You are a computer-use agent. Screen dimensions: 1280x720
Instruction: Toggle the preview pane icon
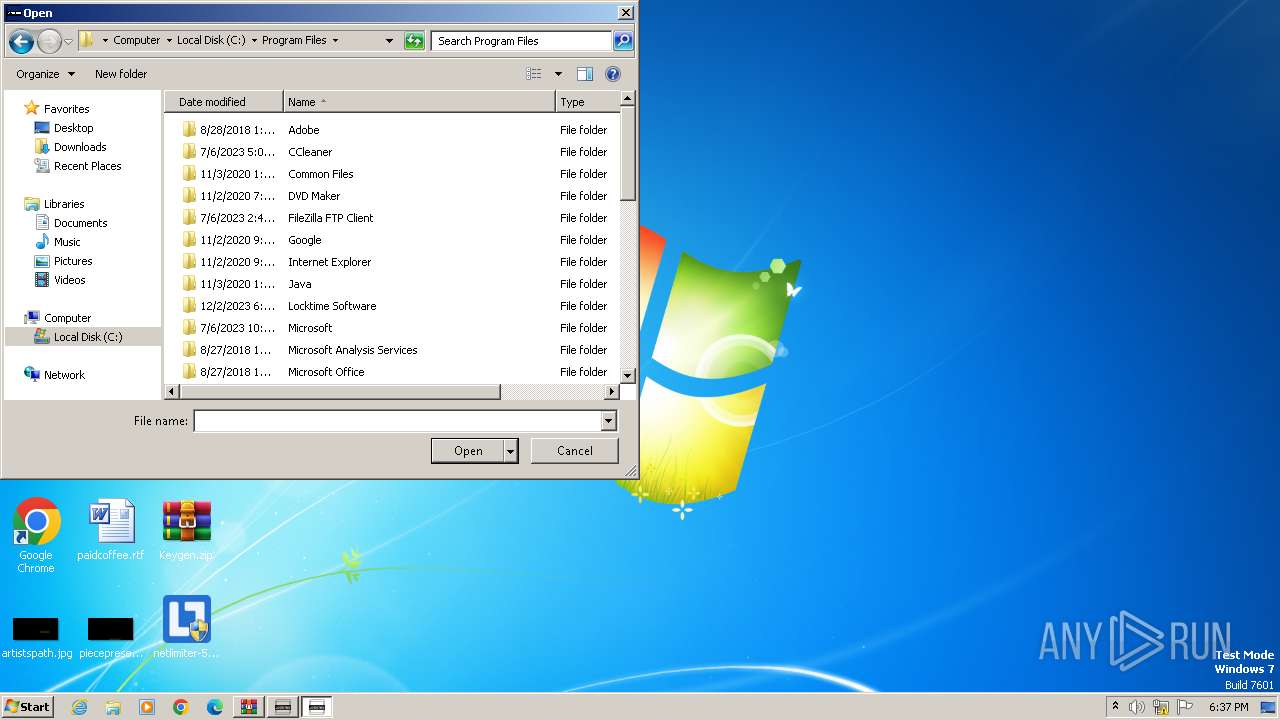pyautogui.click(x=585, y=74)
